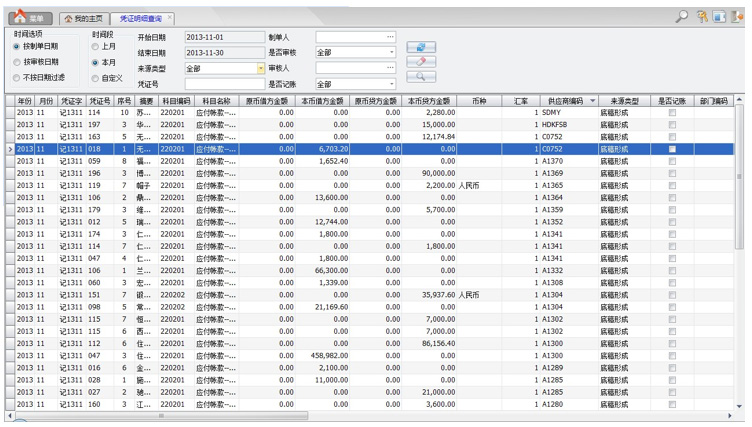Select the amount cell 13,600.00
Viewport: 752px width, 427px height.
coord(322,198)
